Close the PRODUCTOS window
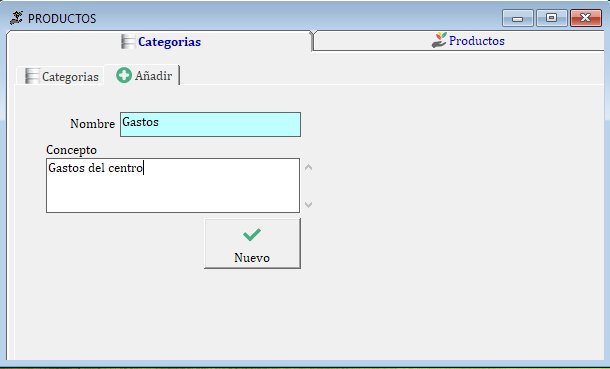 pyautogui.click(x=585, y=18)
